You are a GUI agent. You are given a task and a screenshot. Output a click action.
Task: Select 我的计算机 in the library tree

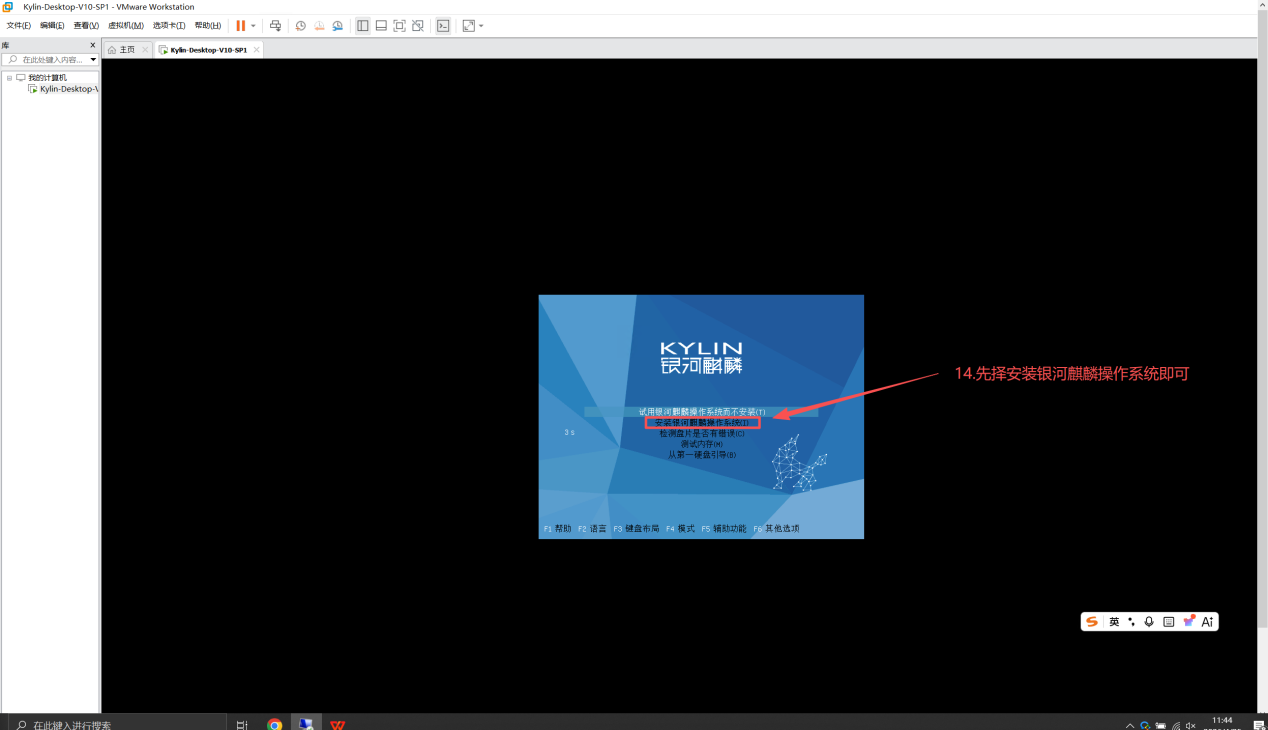(47, 78)
